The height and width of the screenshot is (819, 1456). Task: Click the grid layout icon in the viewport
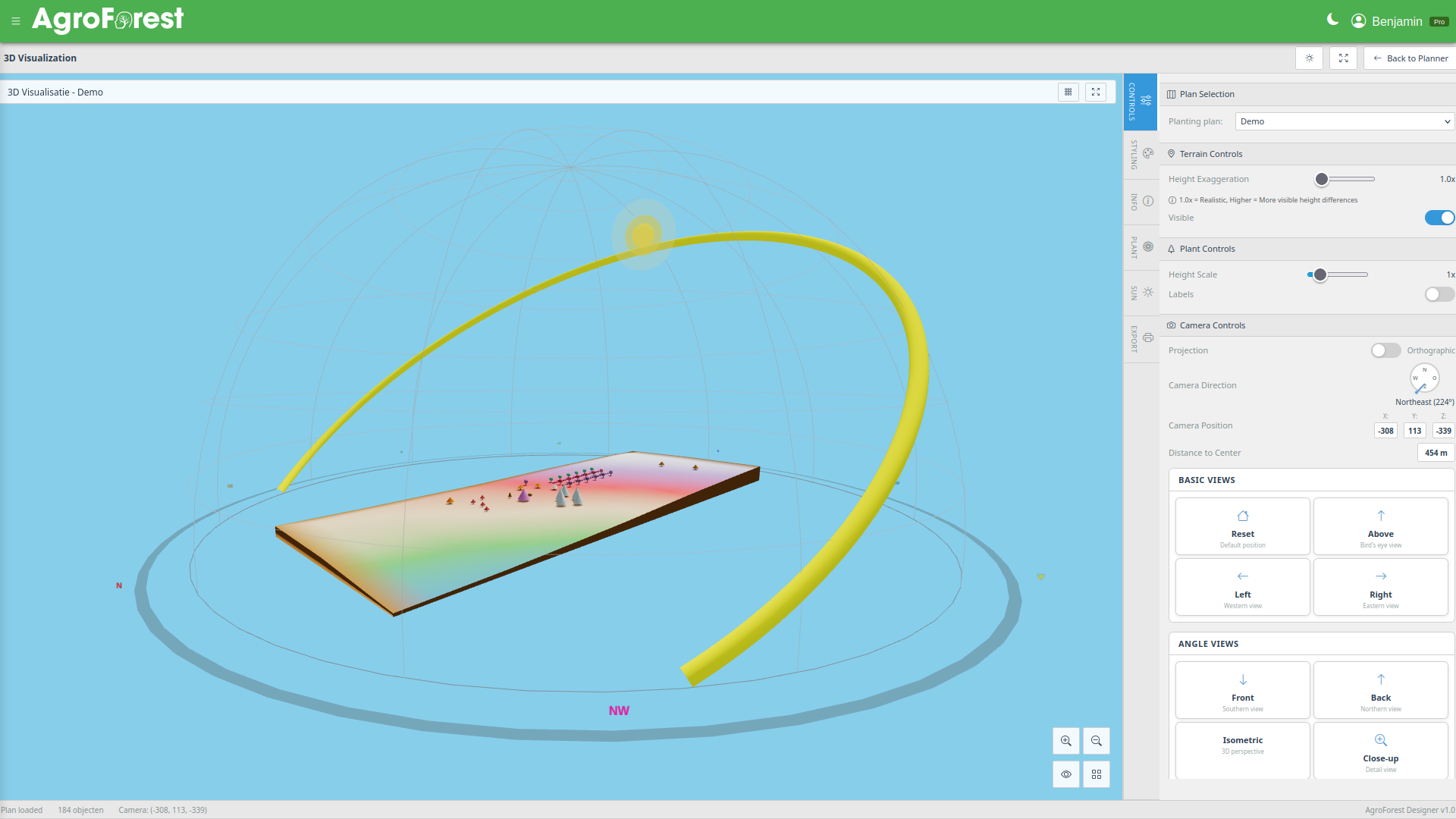point(1096,774)
